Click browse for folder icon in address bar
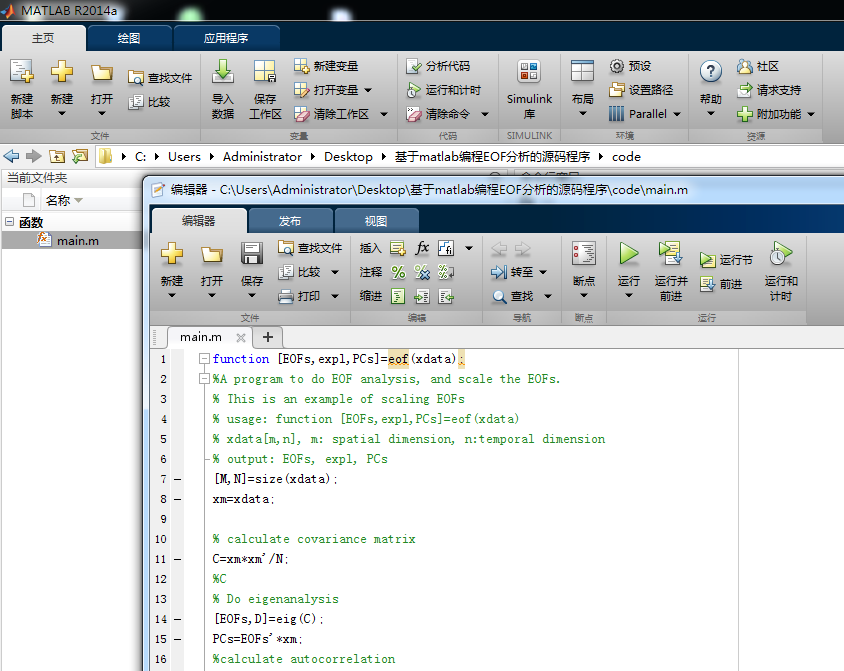This screenshot has width=844, height=671. coord(80,156)
